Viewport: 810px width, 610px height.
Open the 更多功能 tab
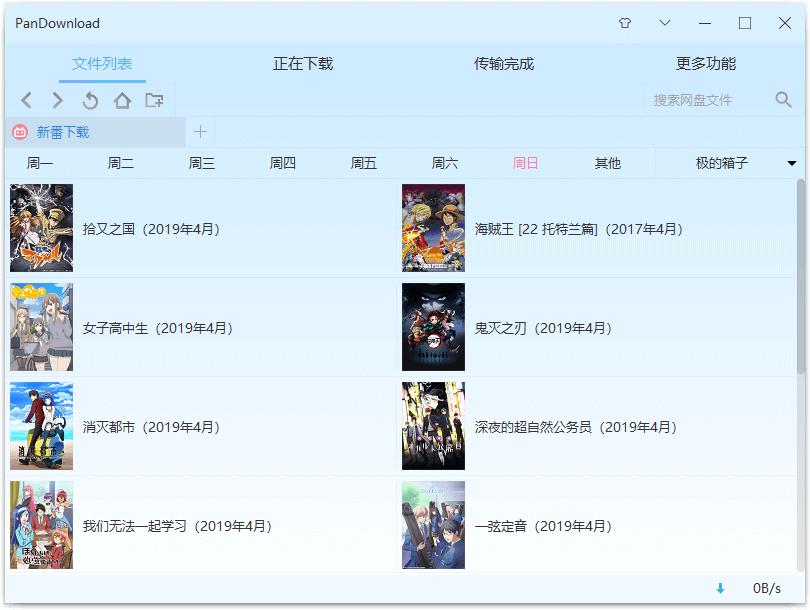(707, 62)
